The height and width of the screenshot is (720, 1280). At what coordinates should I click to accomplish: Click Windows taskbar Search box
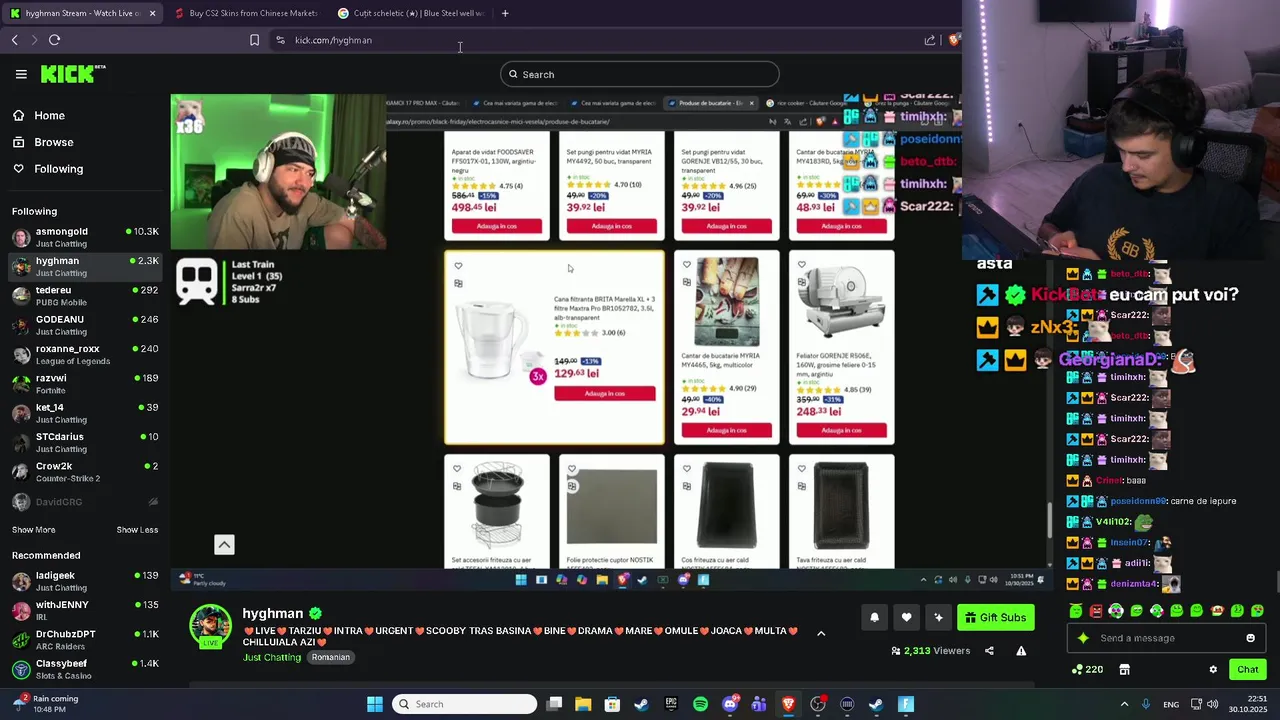pyautogui.click(x=464, y=704)
